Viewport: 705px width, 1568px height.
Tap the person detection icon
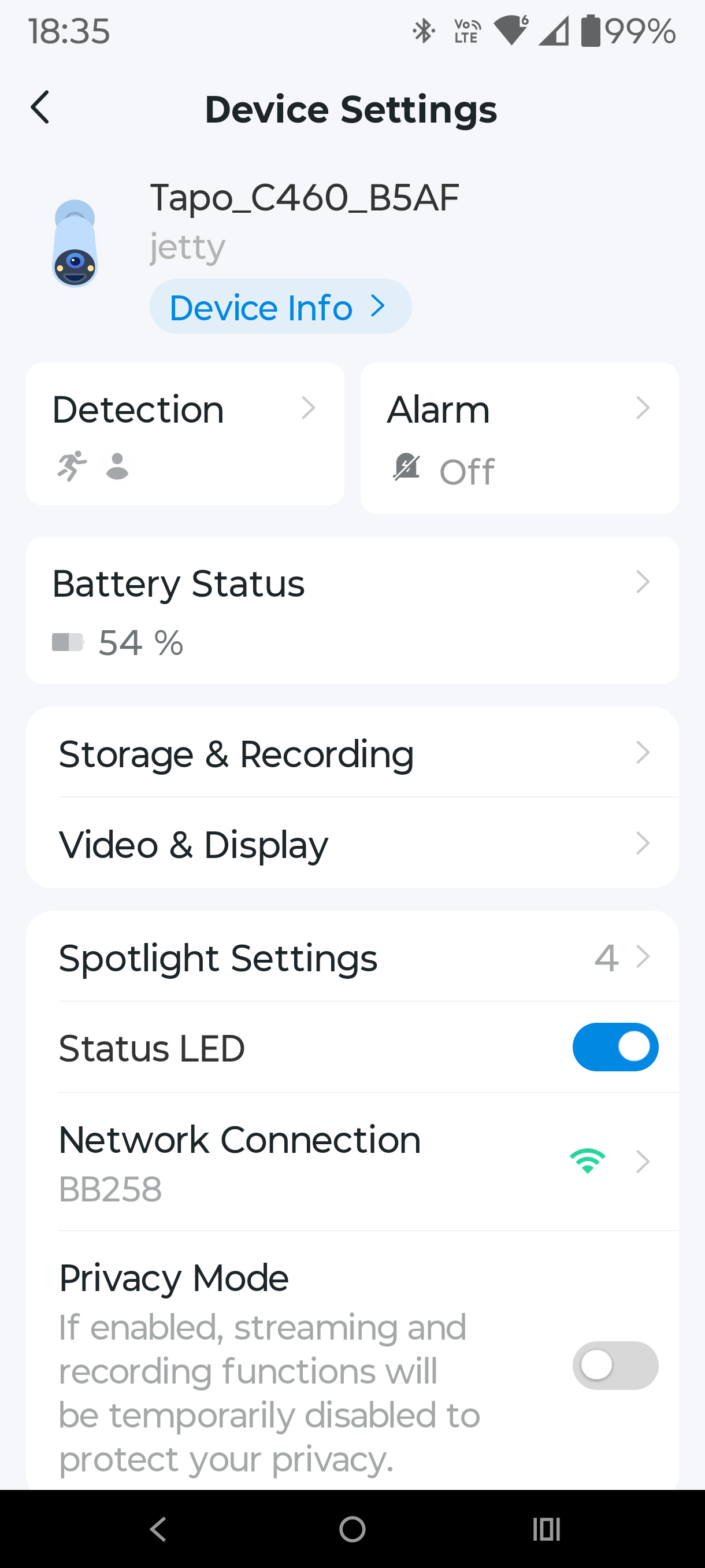pyautogui.click(x=117, y=466)
